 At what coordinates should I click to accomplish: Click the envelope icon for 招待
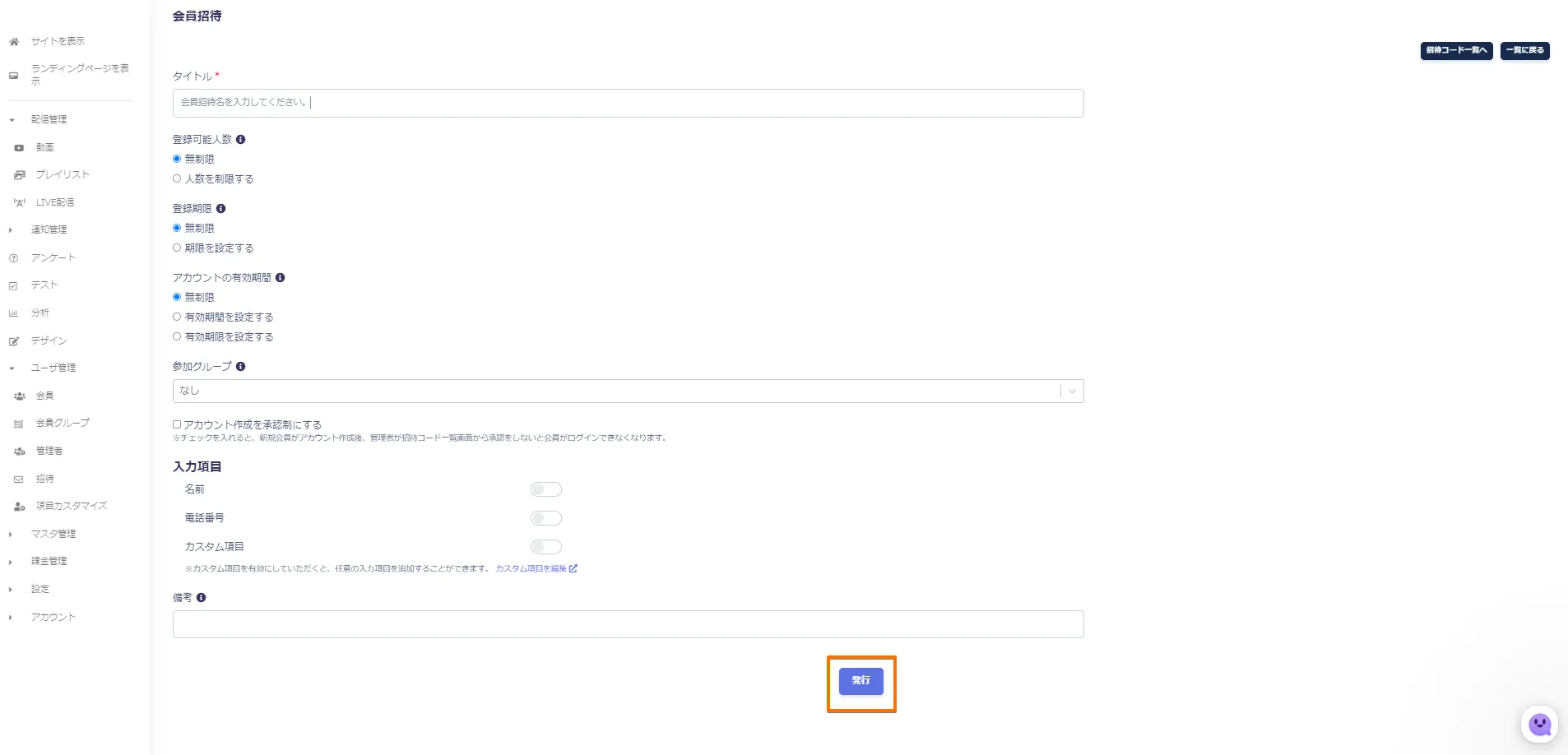(x=19, y=479)
